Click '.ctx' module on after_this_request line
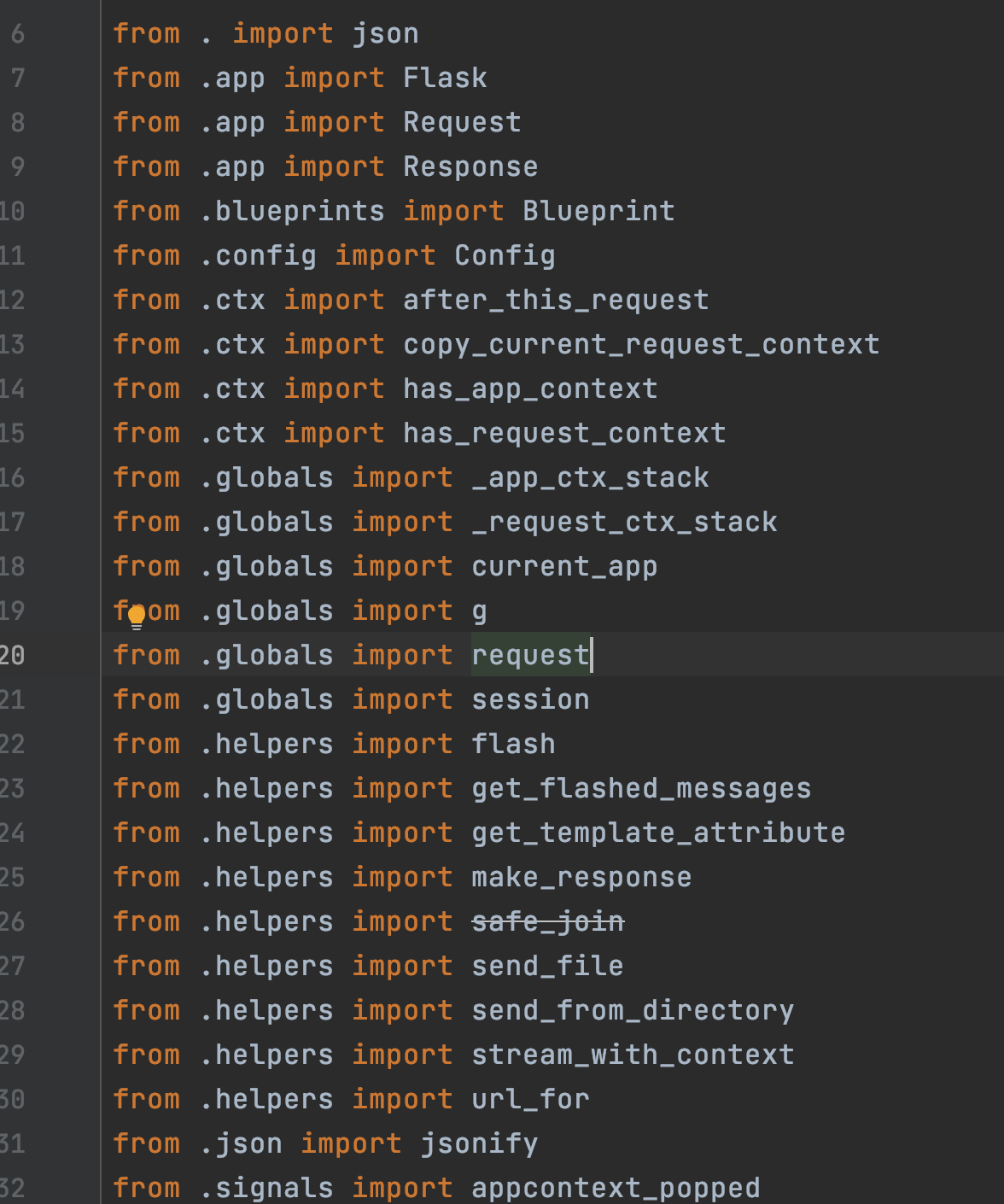1004x1204 pixels. (x=231, y=300)
